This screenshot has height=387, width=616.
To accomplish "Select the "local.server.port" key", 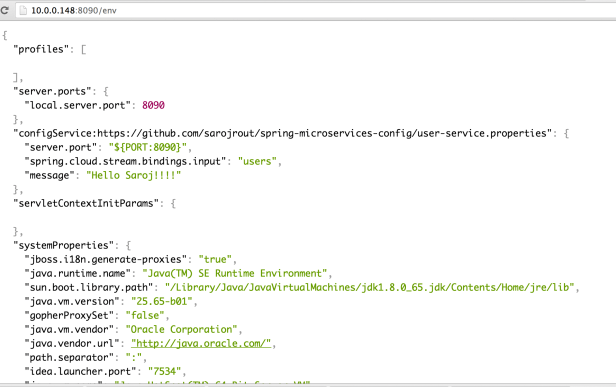I will pyautogui.click(x=77, y=105).
